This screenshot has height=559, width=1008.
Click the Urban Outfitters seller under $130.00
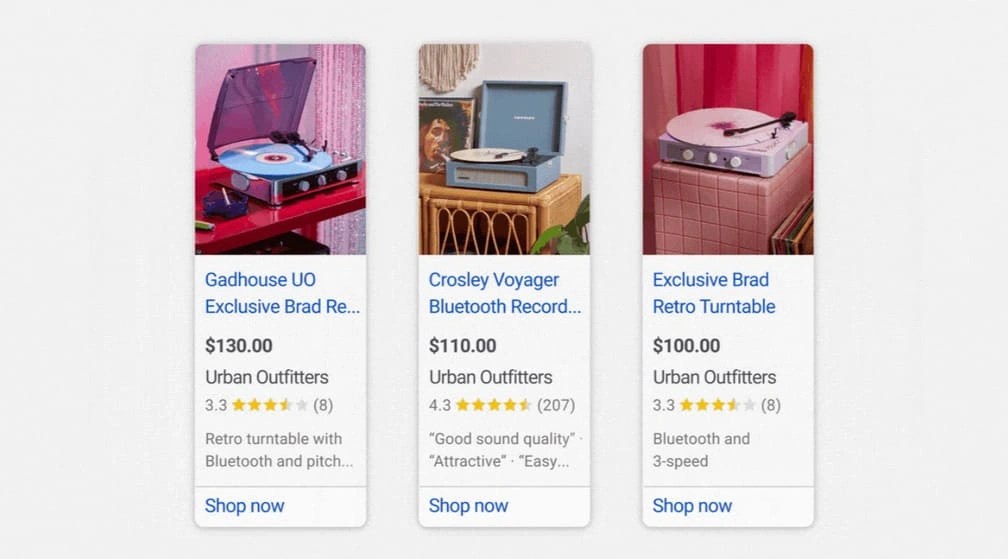(266, 377)
